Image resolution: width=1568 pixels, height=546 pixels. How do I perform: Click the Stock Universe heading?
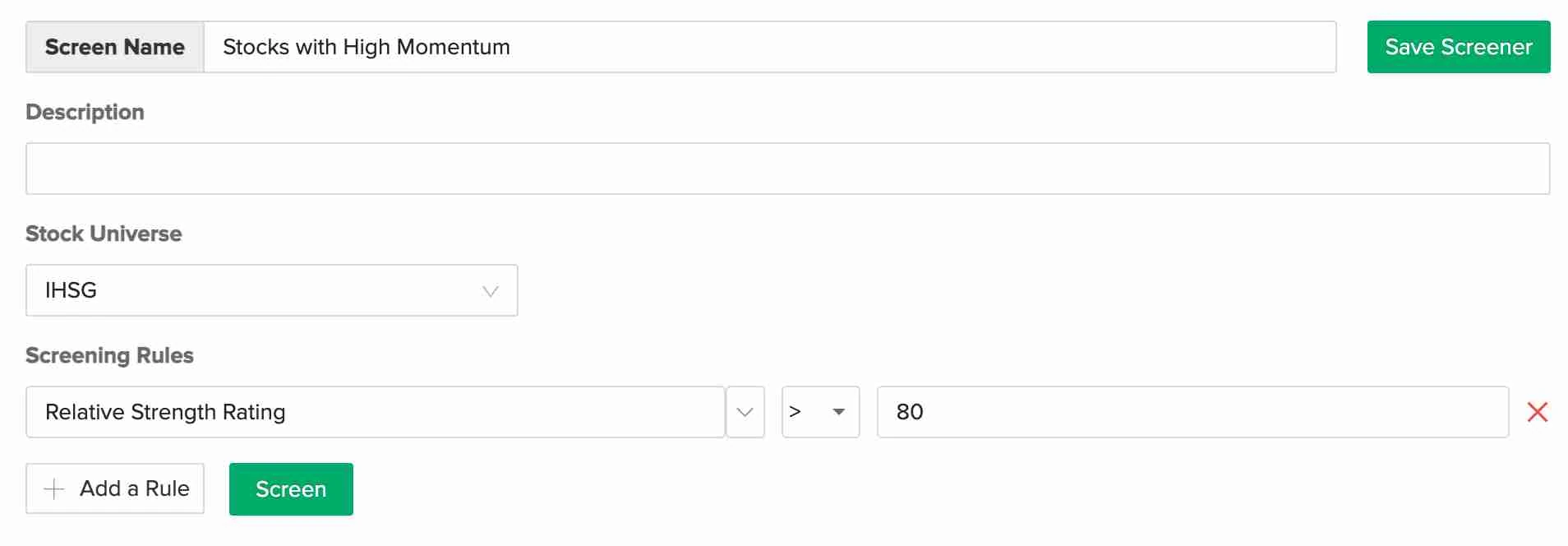104,234
